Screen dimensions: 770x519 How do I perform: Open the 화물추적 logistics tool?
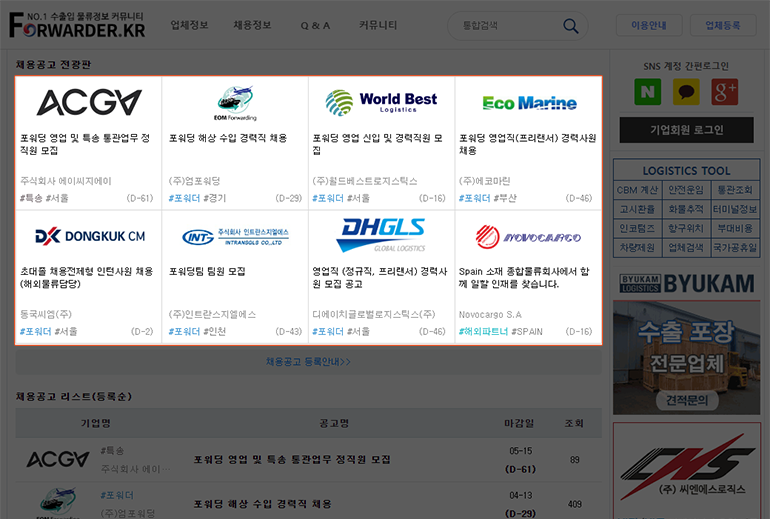(x=686, y=209)
